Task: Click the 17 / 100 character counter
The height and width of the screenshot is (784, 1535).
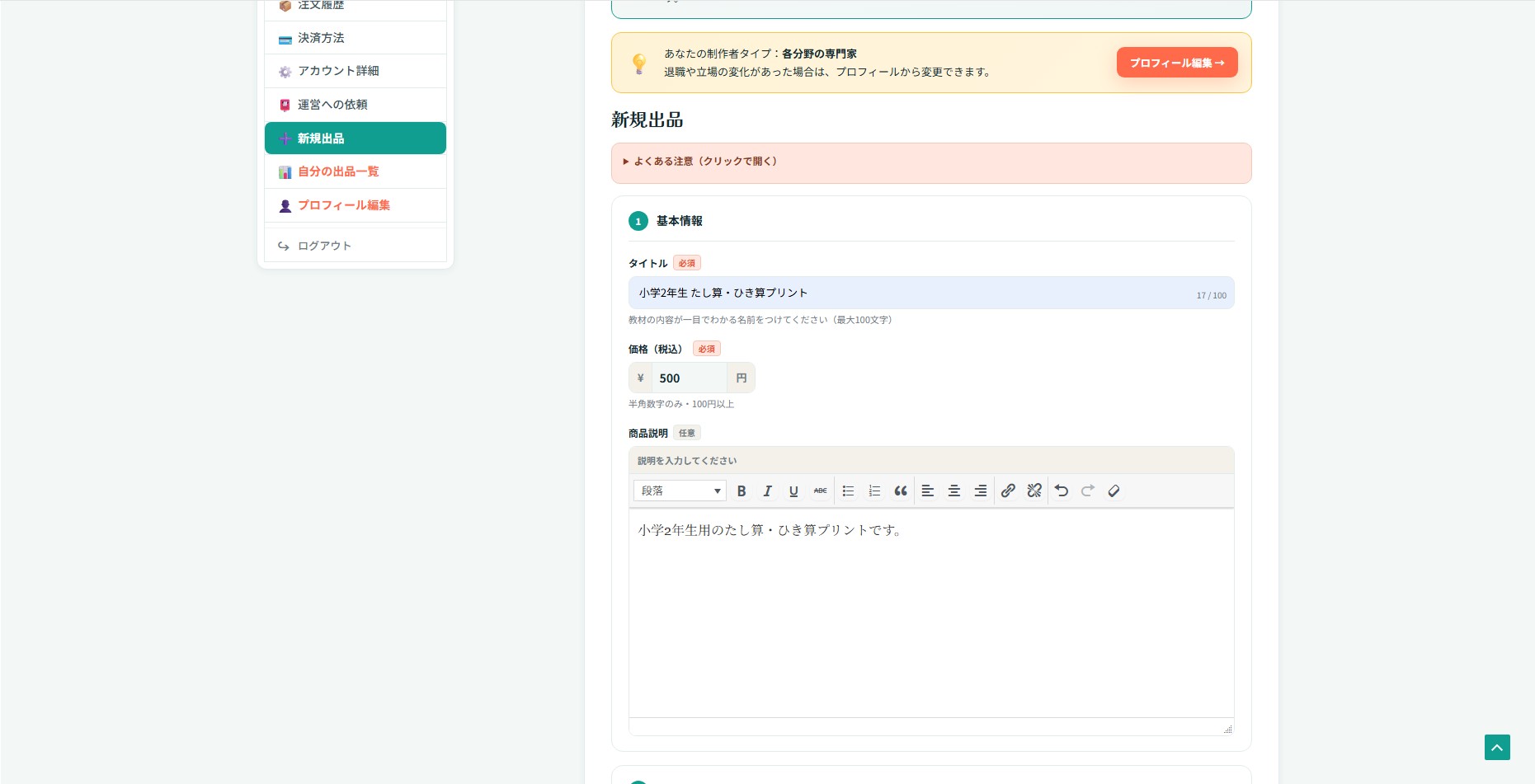Action: [1211, 296]
